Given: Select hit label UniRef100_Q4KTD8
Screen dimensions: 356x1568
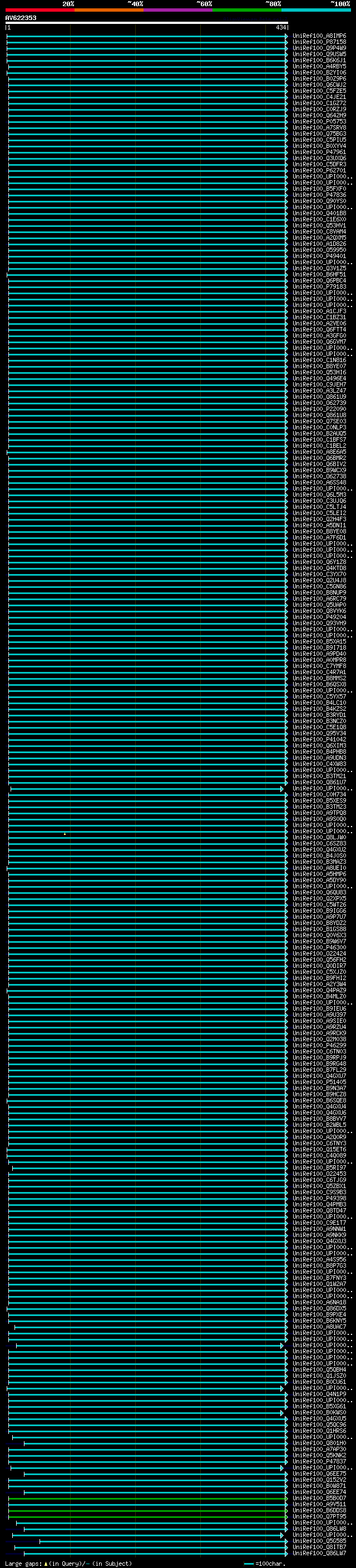Looking at the screenshot, I should pyautogui.click(x=319, y=568).
